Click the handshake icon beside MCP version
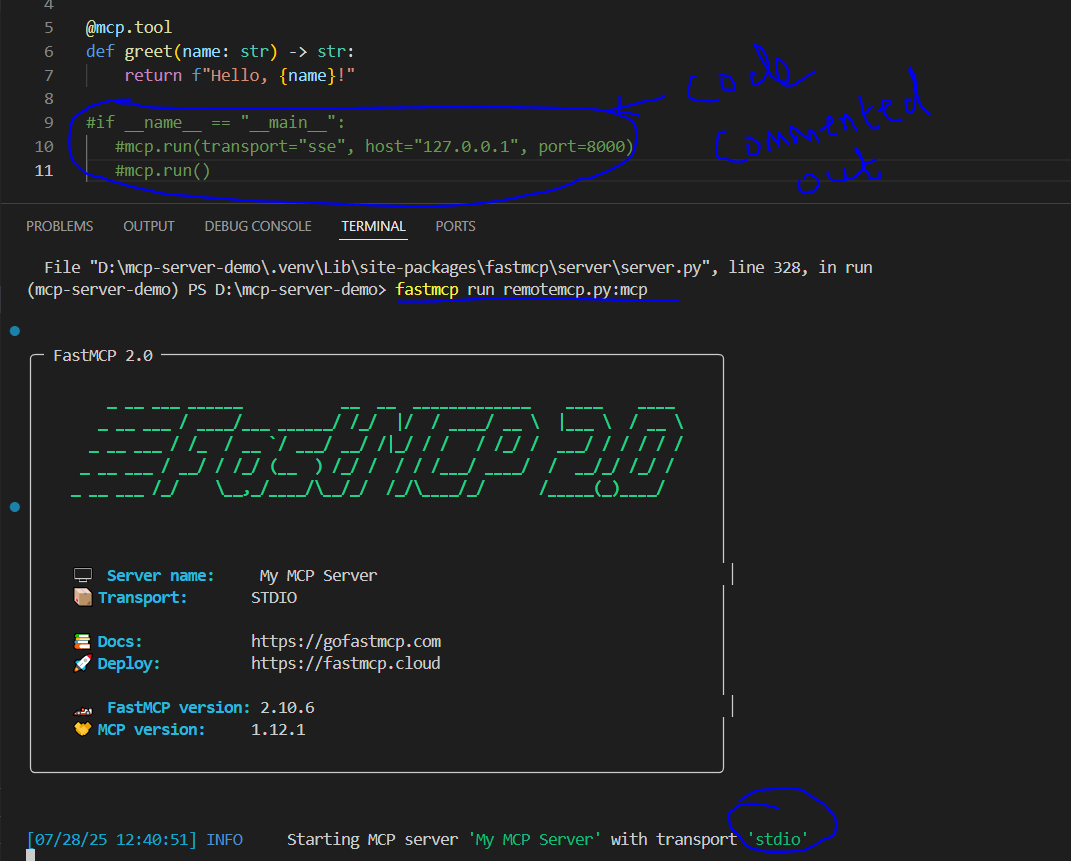Viewport: 1071px width, 861px height. 82,729
